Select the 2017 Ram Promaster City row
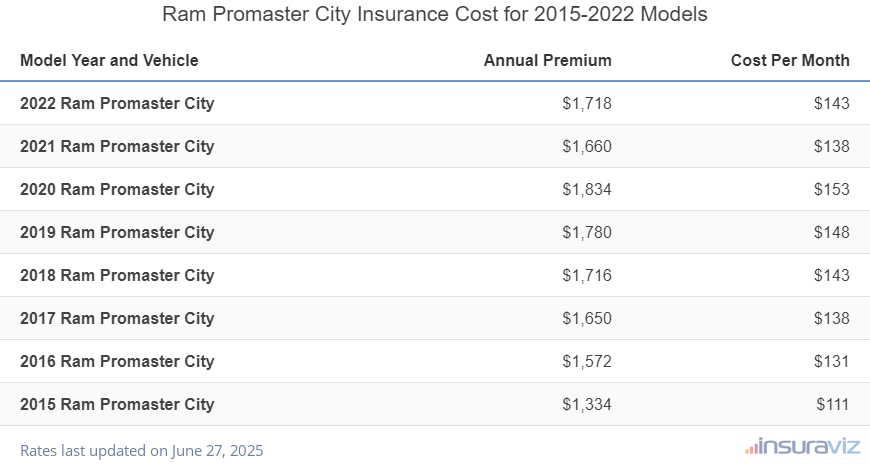870x466 pixels. click(x=117, y=318)
